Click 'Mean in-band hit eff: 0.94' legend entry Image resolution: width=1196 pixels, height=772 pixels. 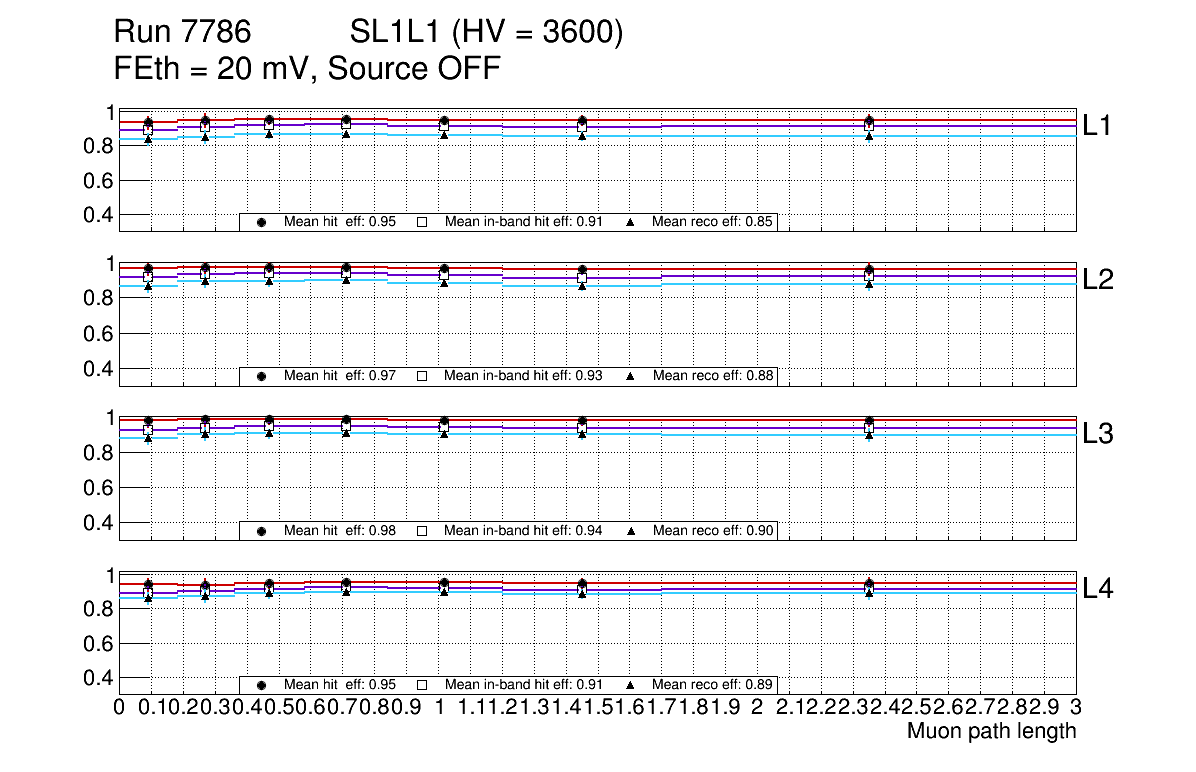(523, 531)
